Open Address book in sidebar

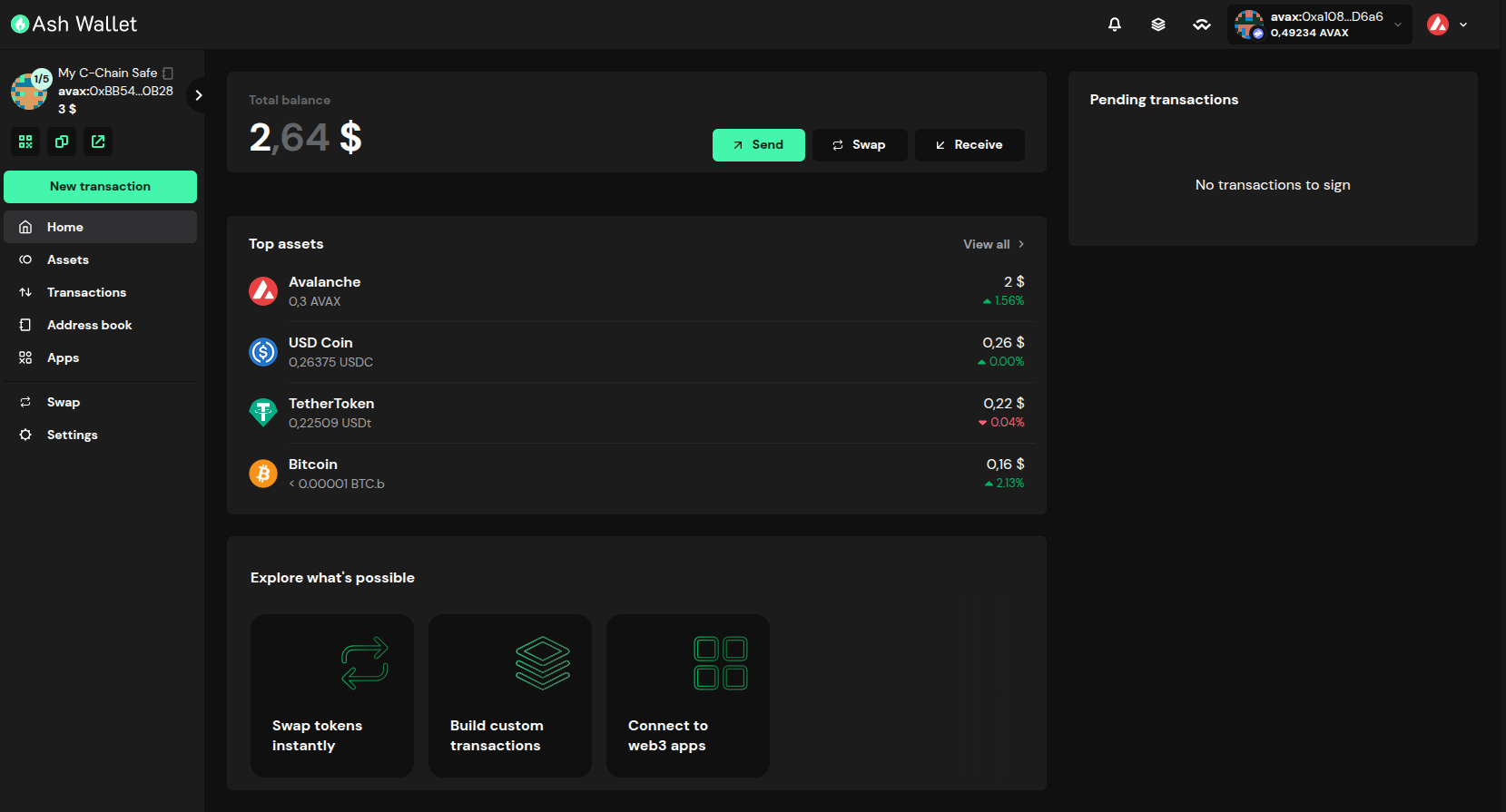pos(100,325)
